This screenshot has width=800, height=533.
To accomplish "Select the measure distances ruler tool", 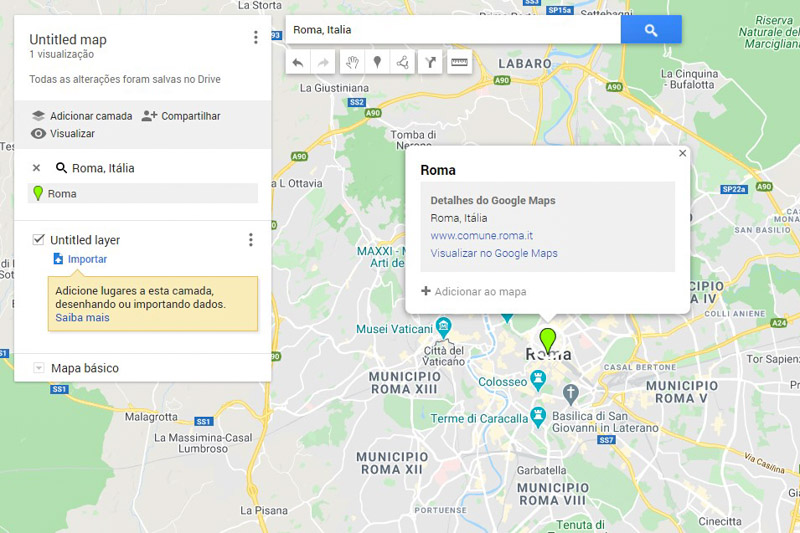I will (459, 62).
